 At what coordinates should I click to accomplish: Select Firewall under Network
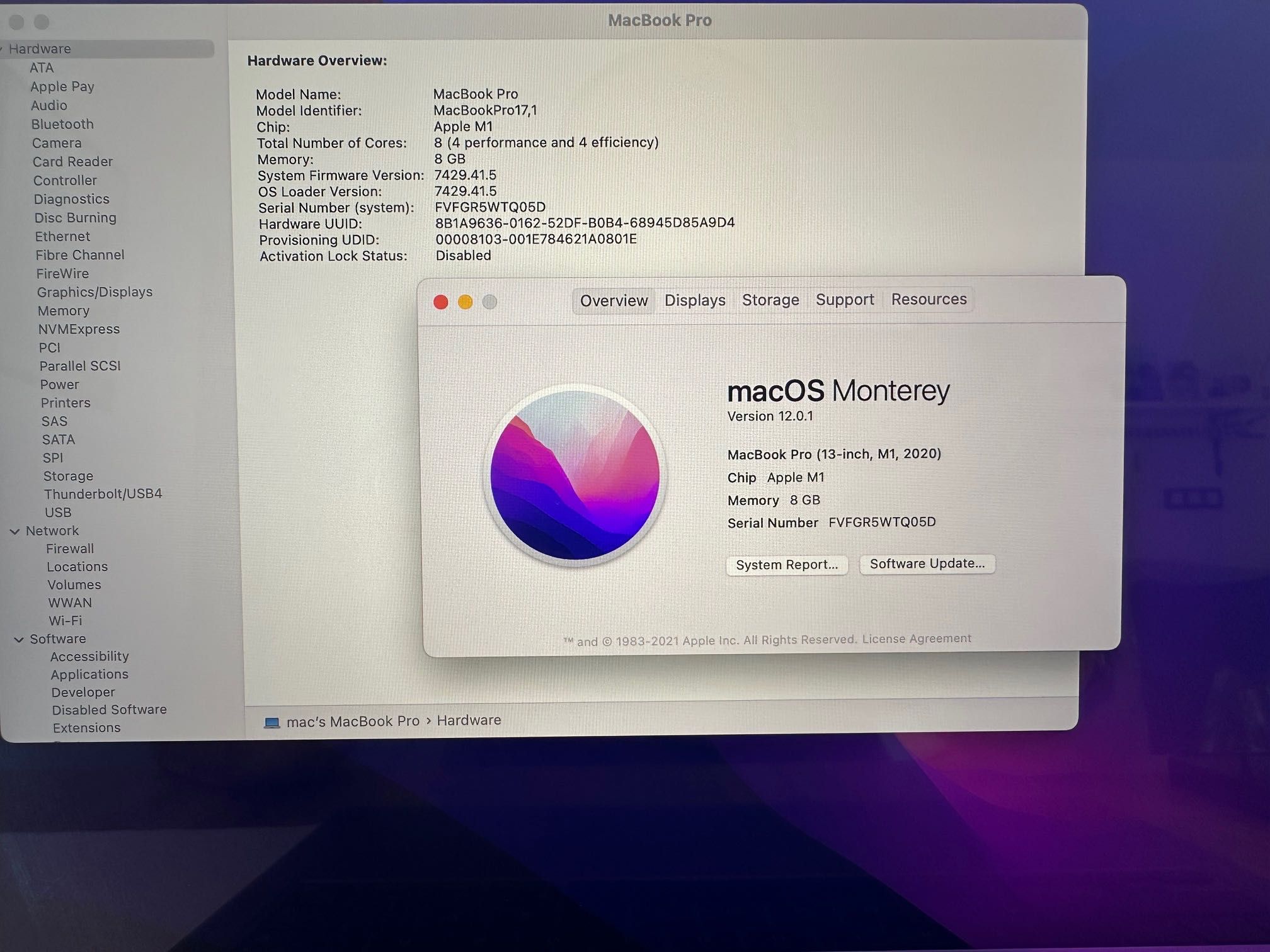pyautogui.click(x=70, y=549)
